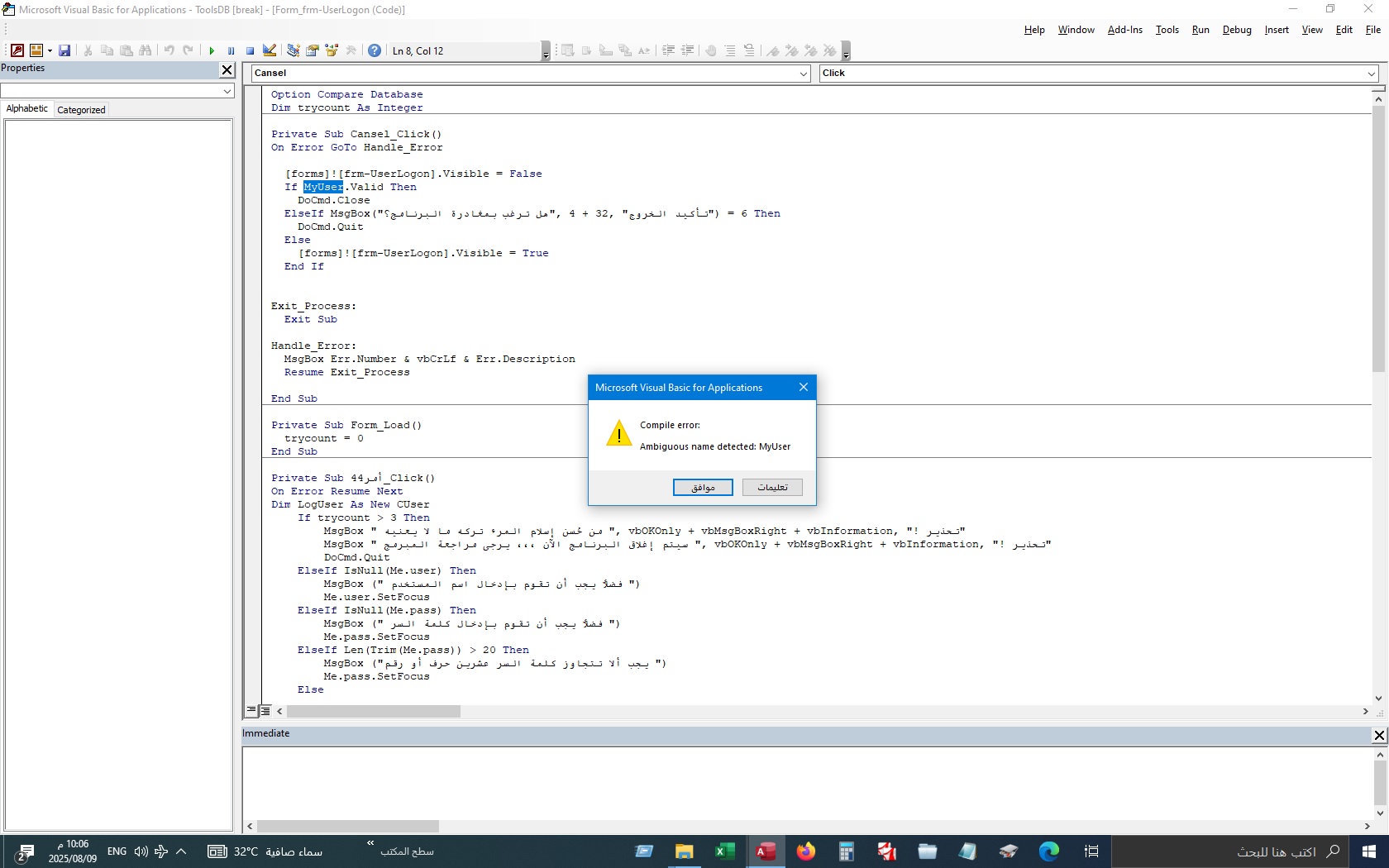Image resolution: width=1389 pixels, height=868 pixels.
Task: Select the Categorized properties tab
Action: (x=81, y=109)
